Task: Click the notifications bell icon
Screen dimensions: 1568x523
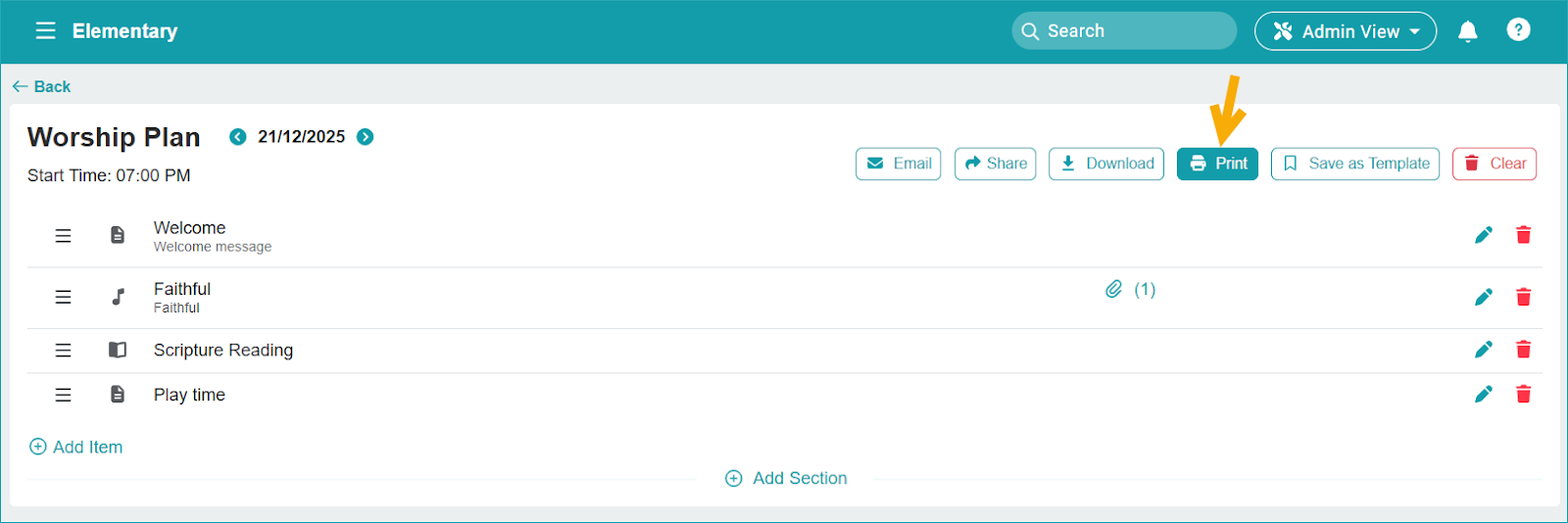Action: (x=1467, y=31)
